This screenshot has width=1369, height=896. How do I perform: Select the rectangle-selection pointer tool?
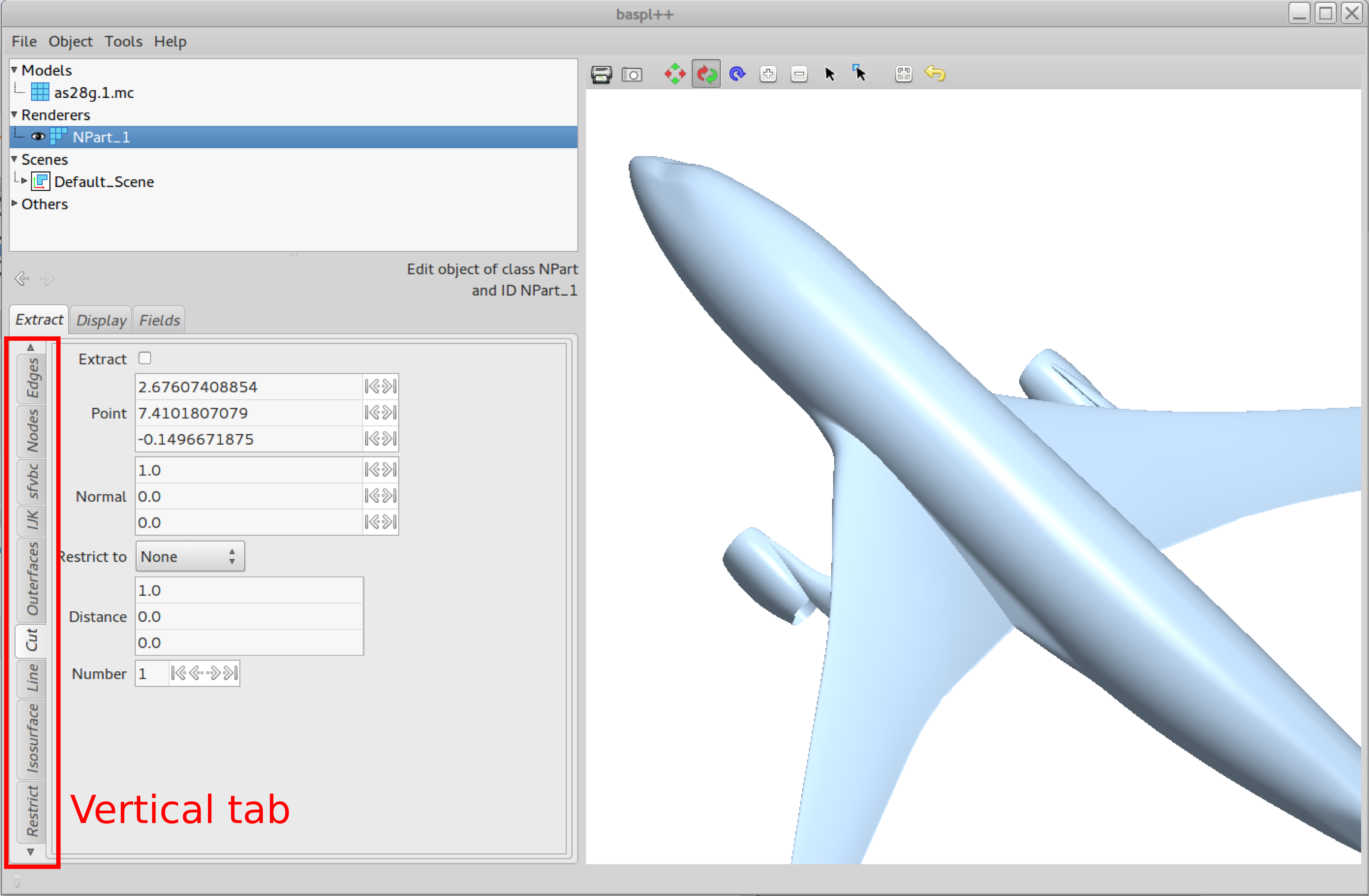(859, 74)
